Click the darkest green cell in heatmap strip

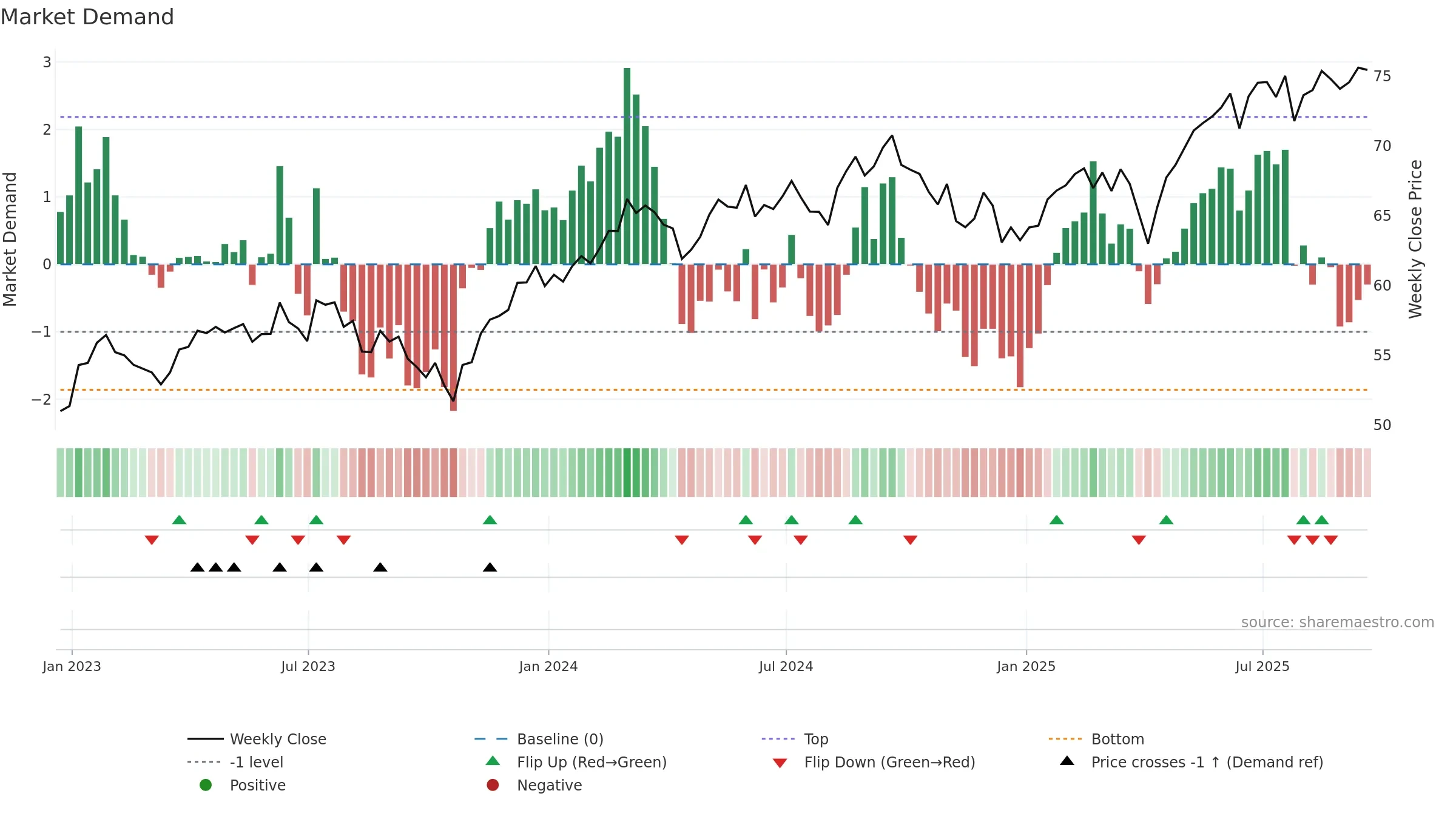pyautogui.click(x=627, y=473)
